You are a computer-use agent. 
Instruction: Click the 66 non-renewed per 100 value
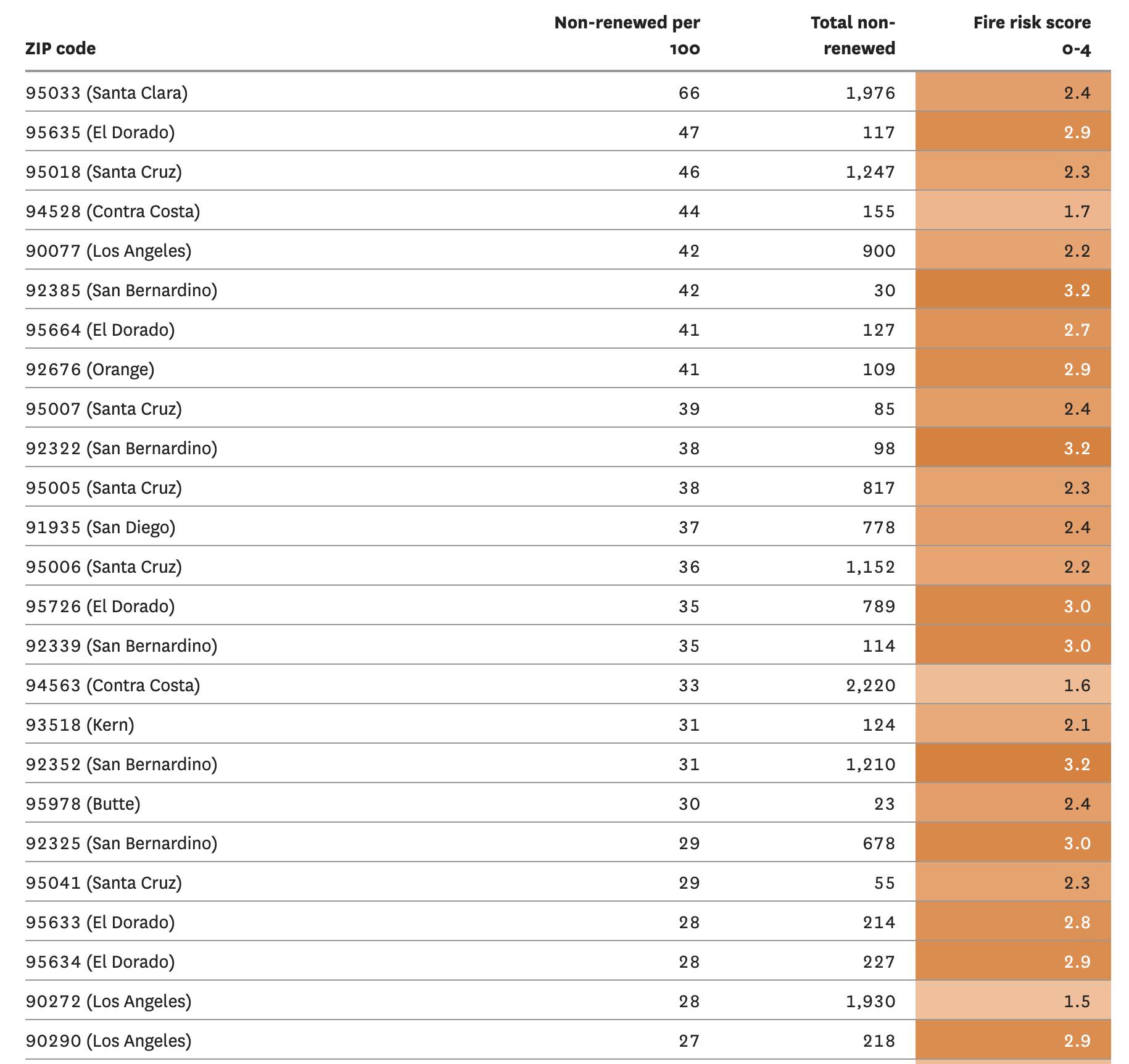[689, 93]
